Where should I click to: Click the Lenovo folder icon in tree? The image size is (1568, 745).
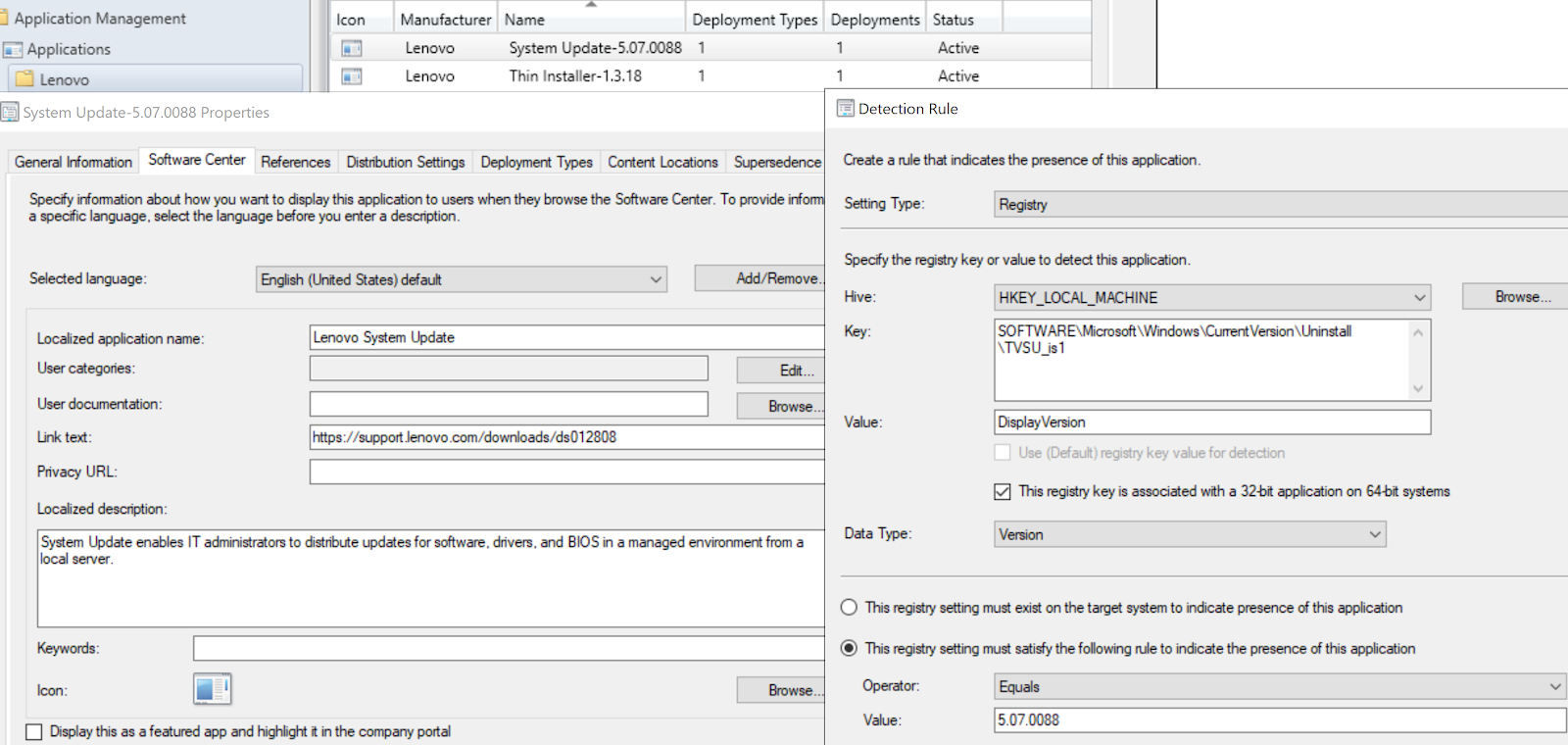25,79
